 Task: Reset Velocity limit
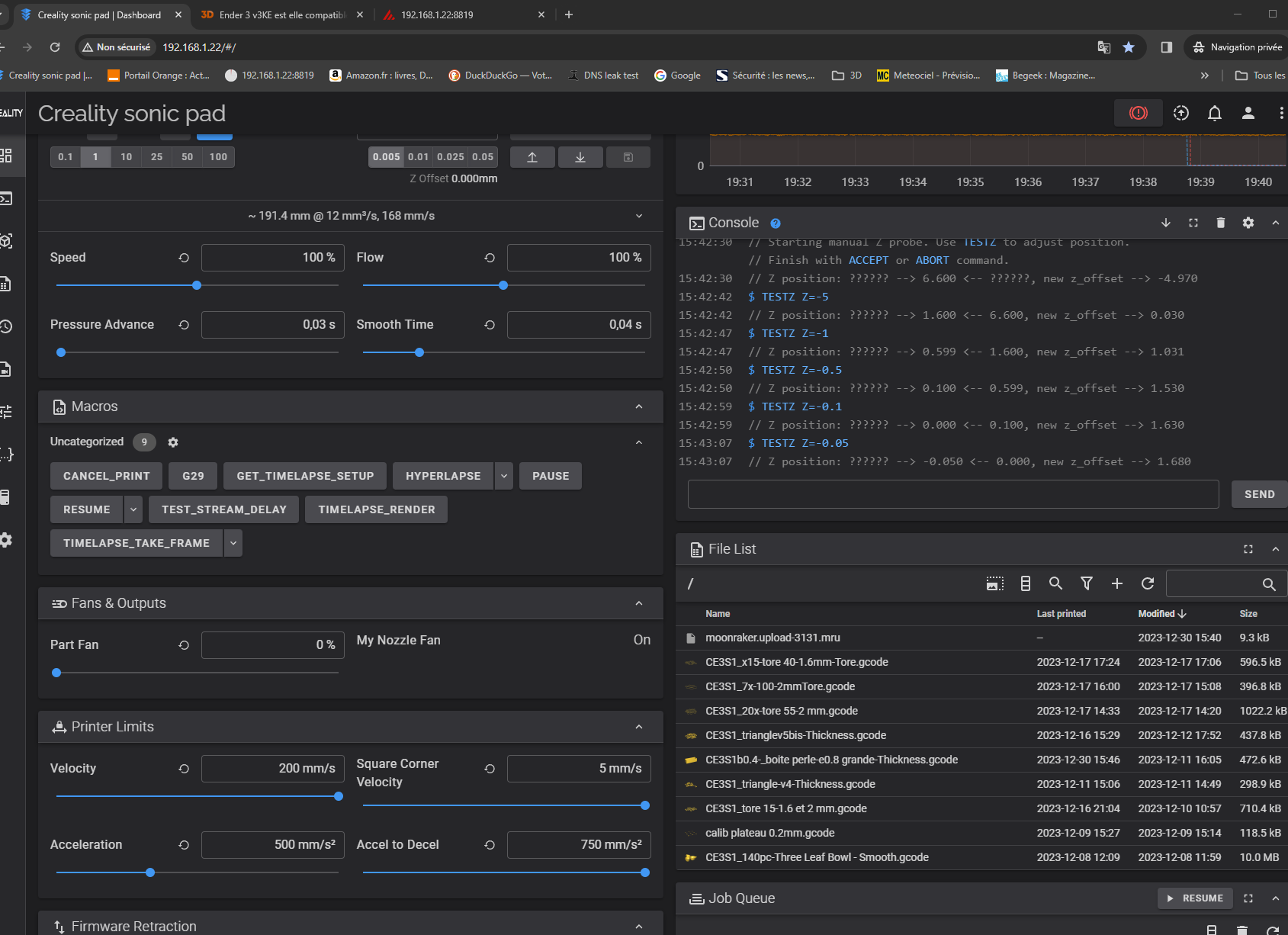point(183,769)
